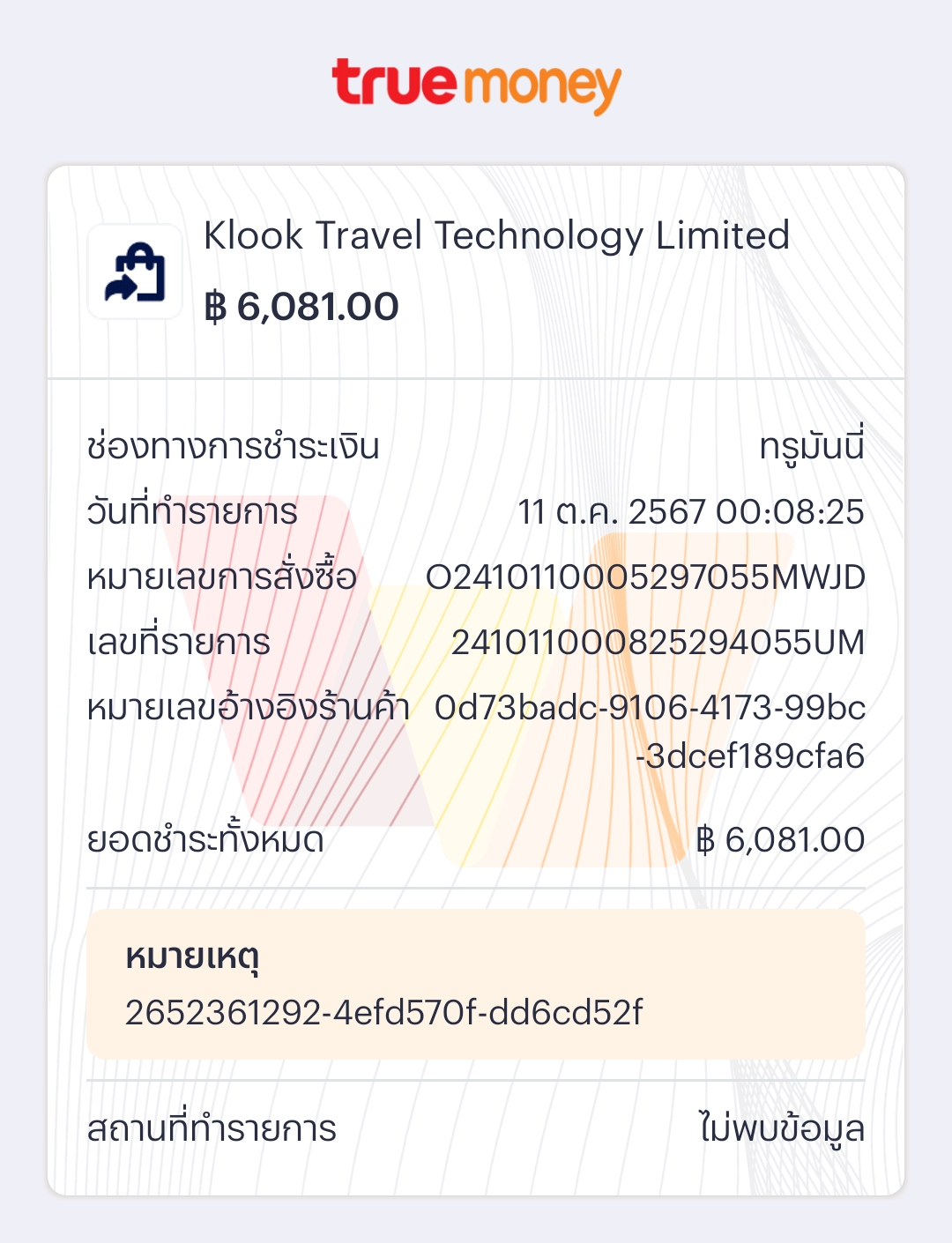
Task: Tap the หมายเลขอ้างอิงร้านค้า label
Action: [248, 708]
